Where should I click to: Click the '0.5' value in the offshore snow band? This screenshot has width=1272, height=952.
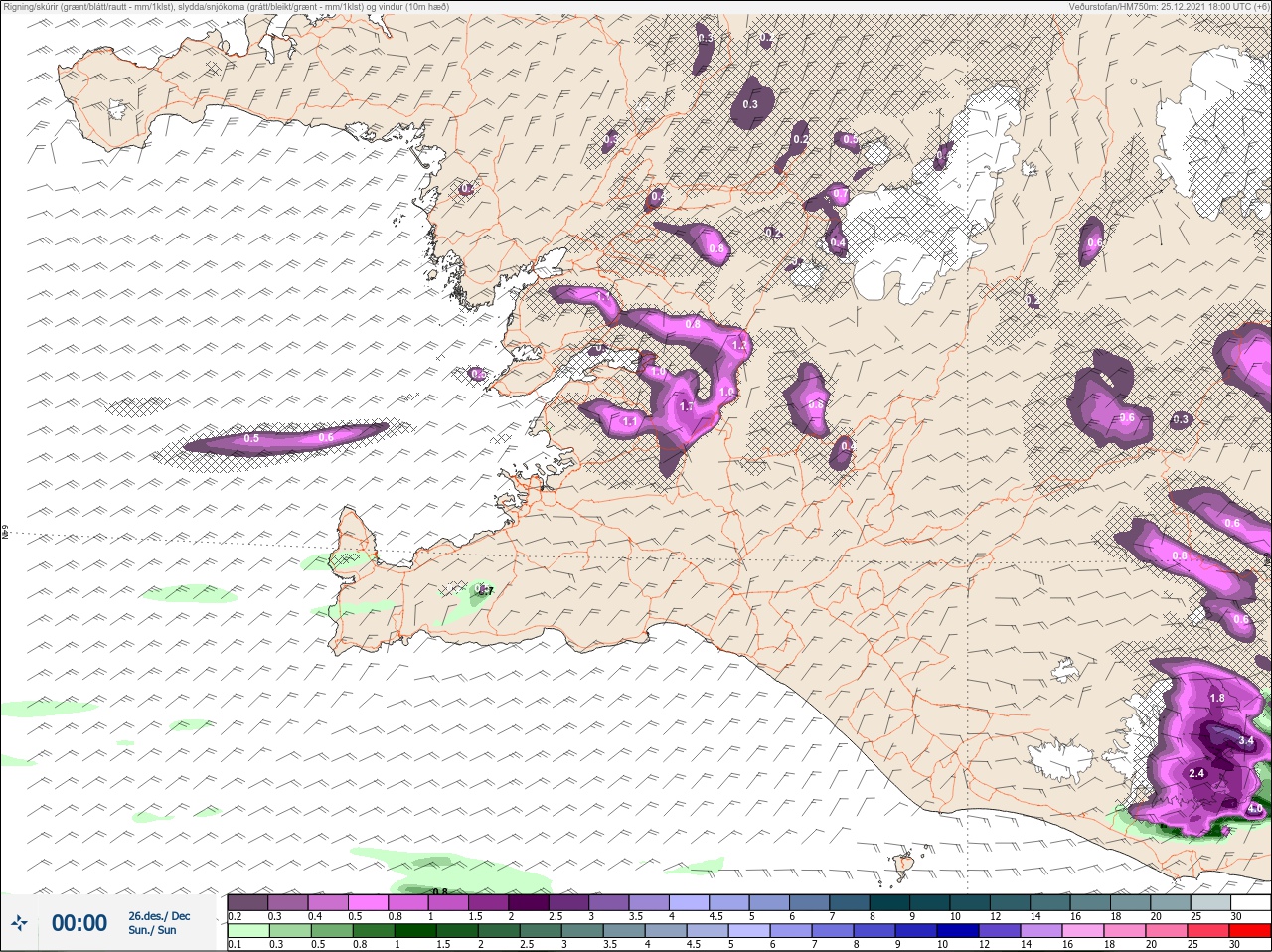[251, 438]
